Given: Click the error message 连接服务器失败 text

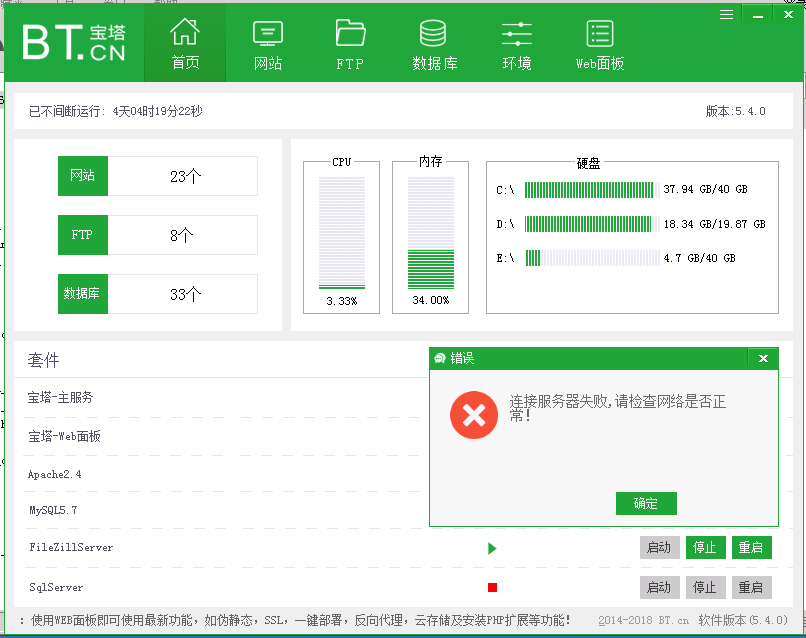Looking at the screenshot, I should pos(618,408).
